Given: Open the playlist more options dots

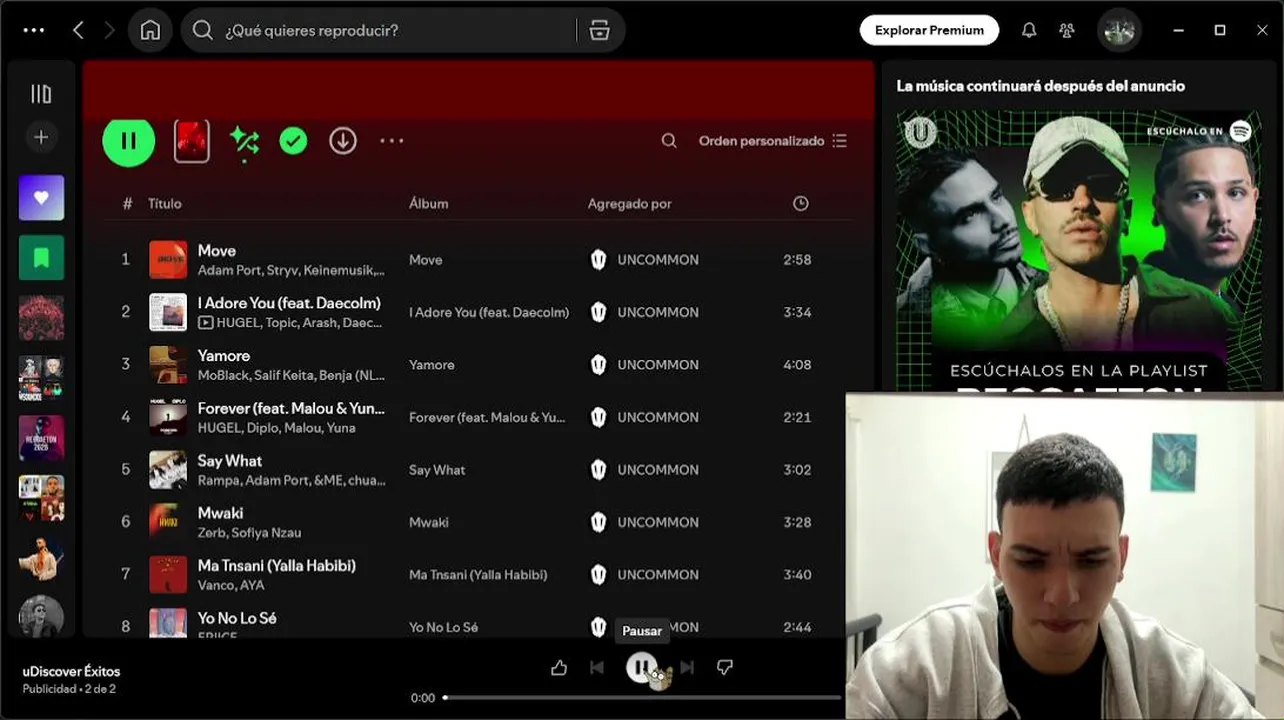Looking at the screenshot, I should (x=392, y=141).
